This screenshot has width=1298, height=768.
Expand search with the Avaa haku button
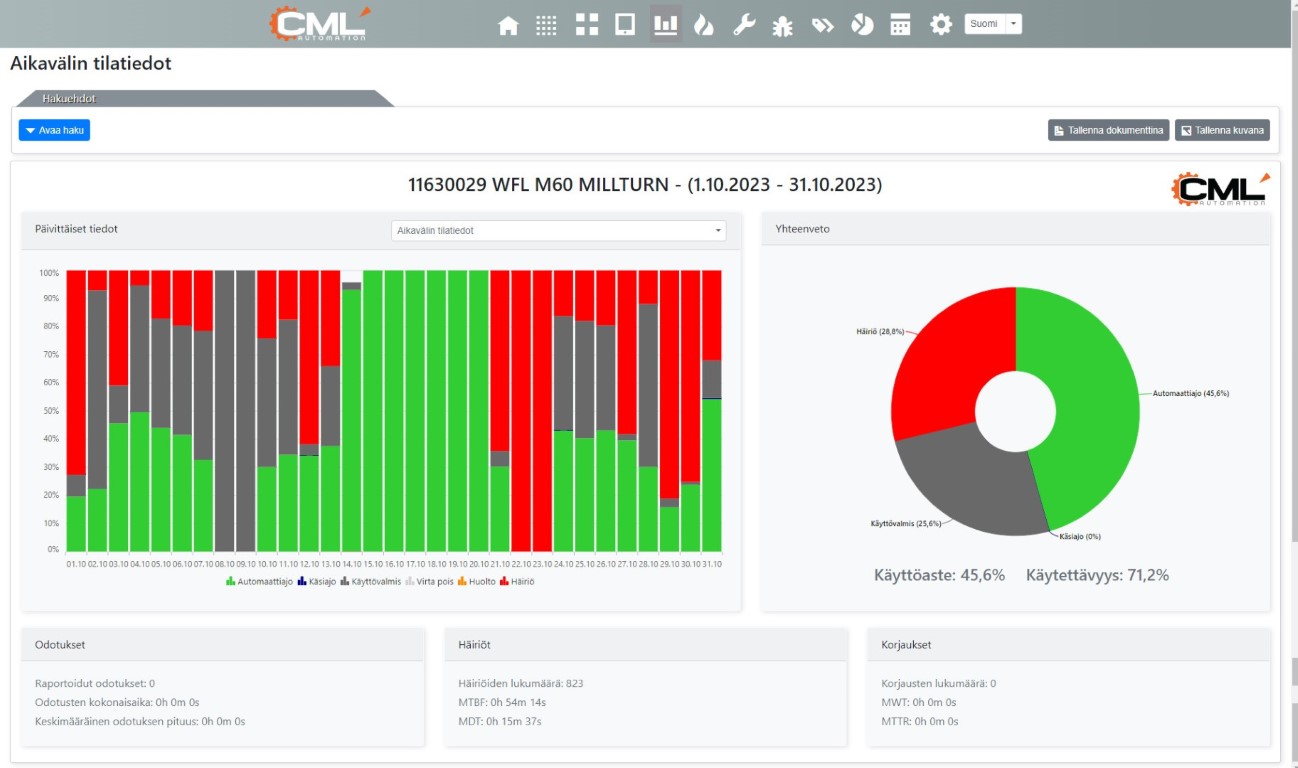(x=54, y=130)
